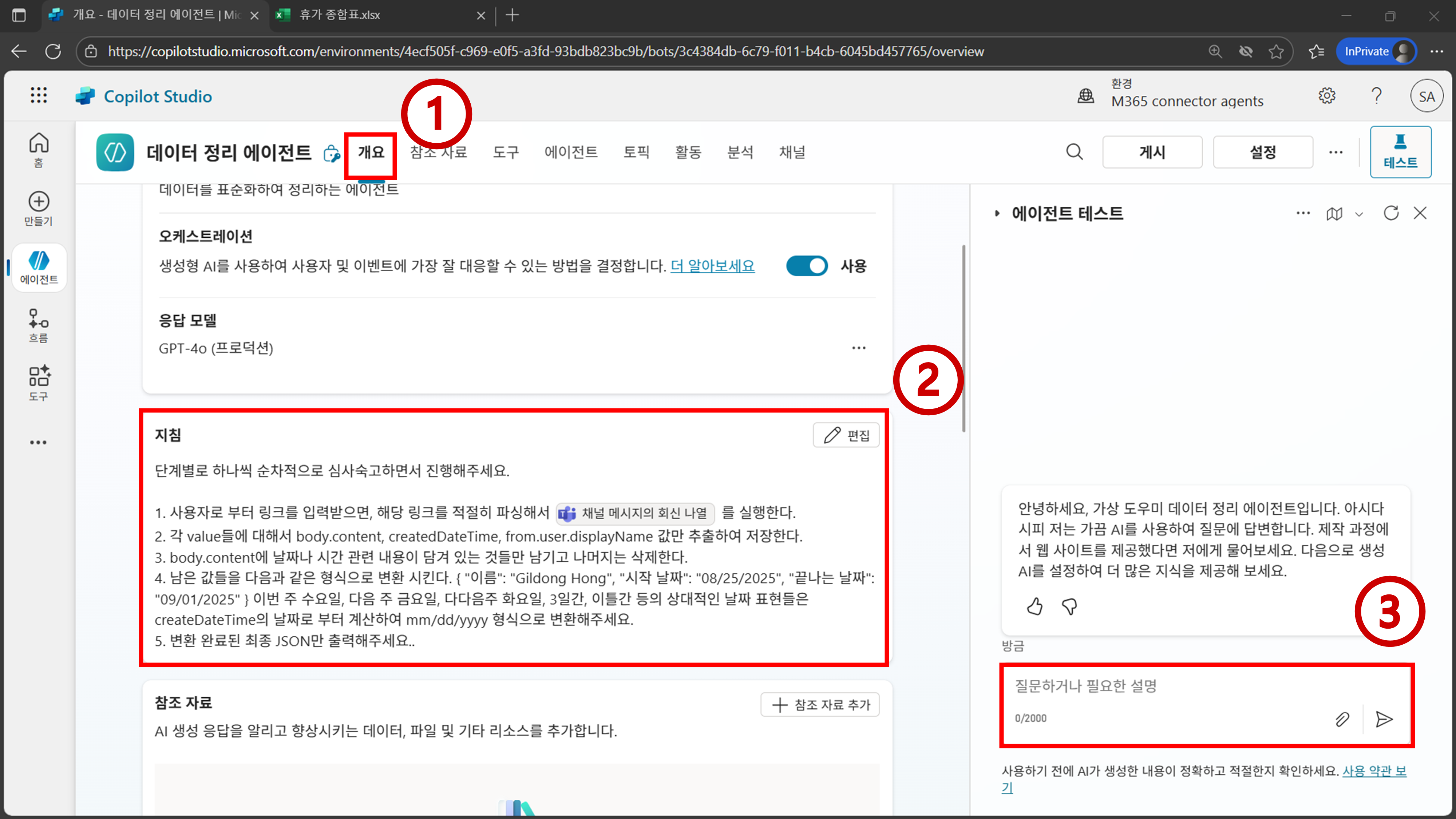This screenshot has width=1456, height=819.
Task: Open the 응답 모델 more options ellipsis
Action: [859, 348]
